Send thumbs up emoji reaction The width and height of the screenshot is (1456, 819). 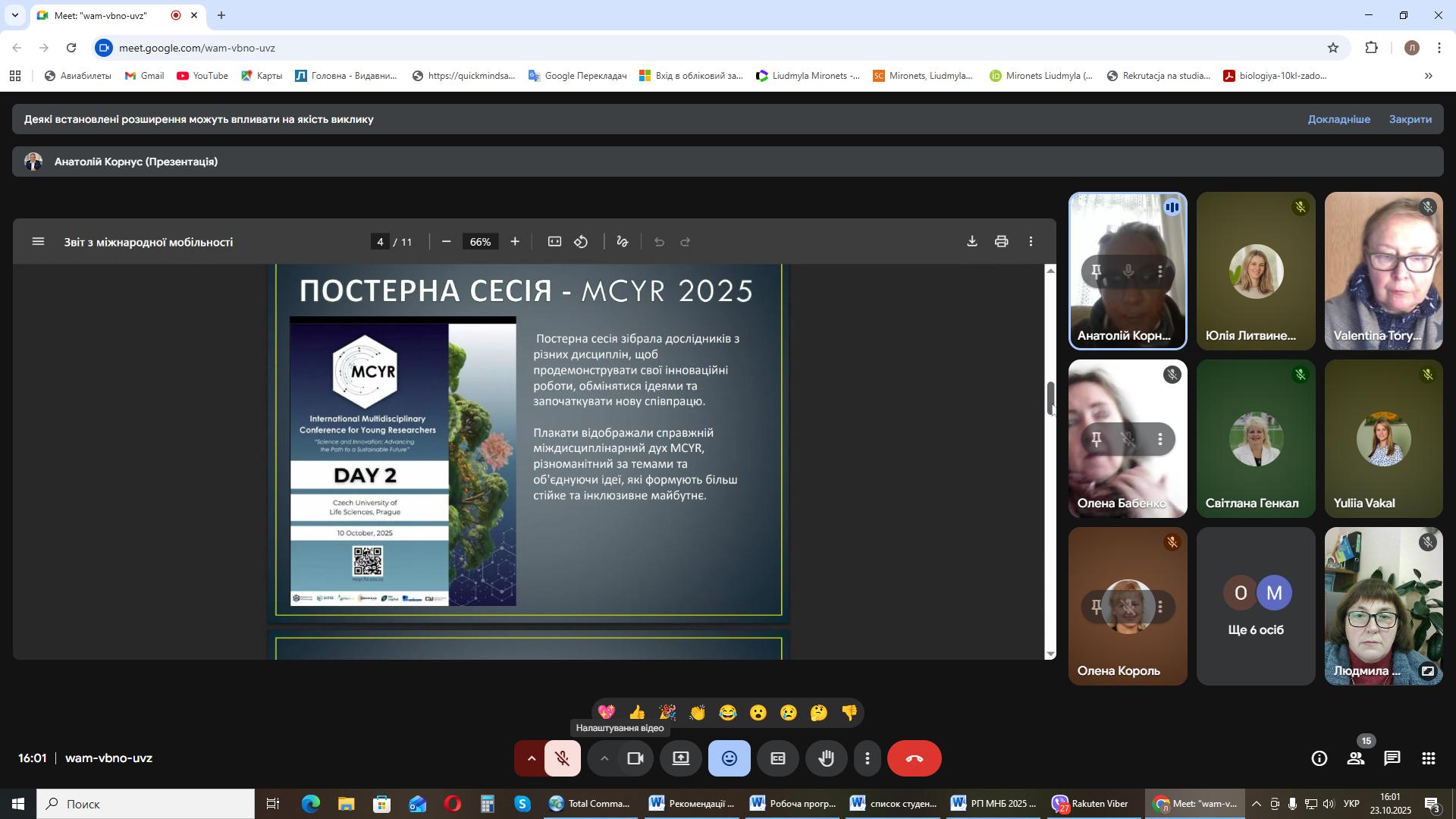point(636,713)
